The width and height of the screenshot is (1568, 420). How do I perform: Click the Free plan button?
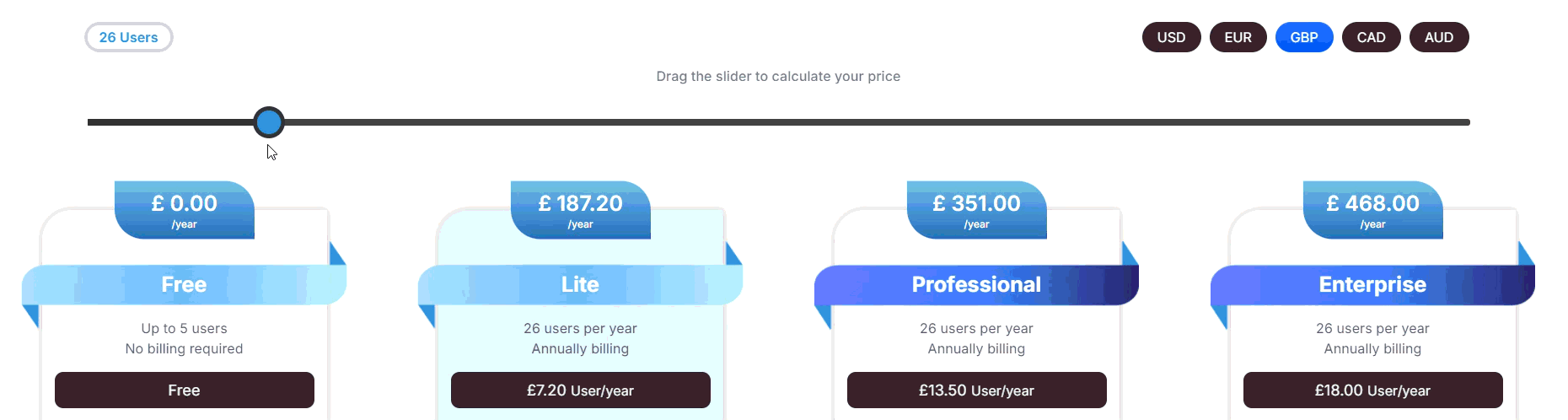click(x=184, y=390)
